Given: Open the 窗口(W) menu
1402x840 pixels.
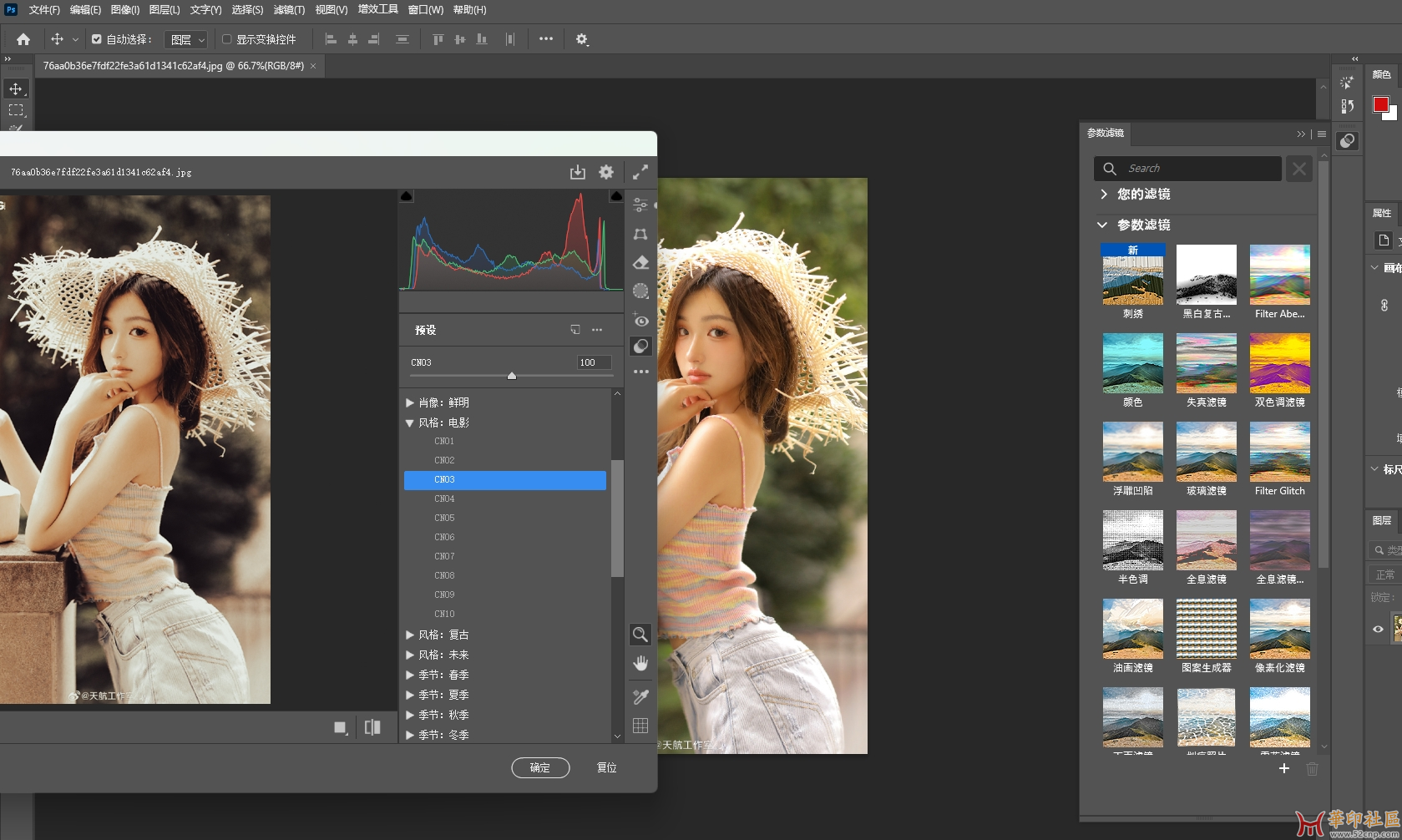Looking at the screenshot, I should pyautogui.click(x=426, y=10).
